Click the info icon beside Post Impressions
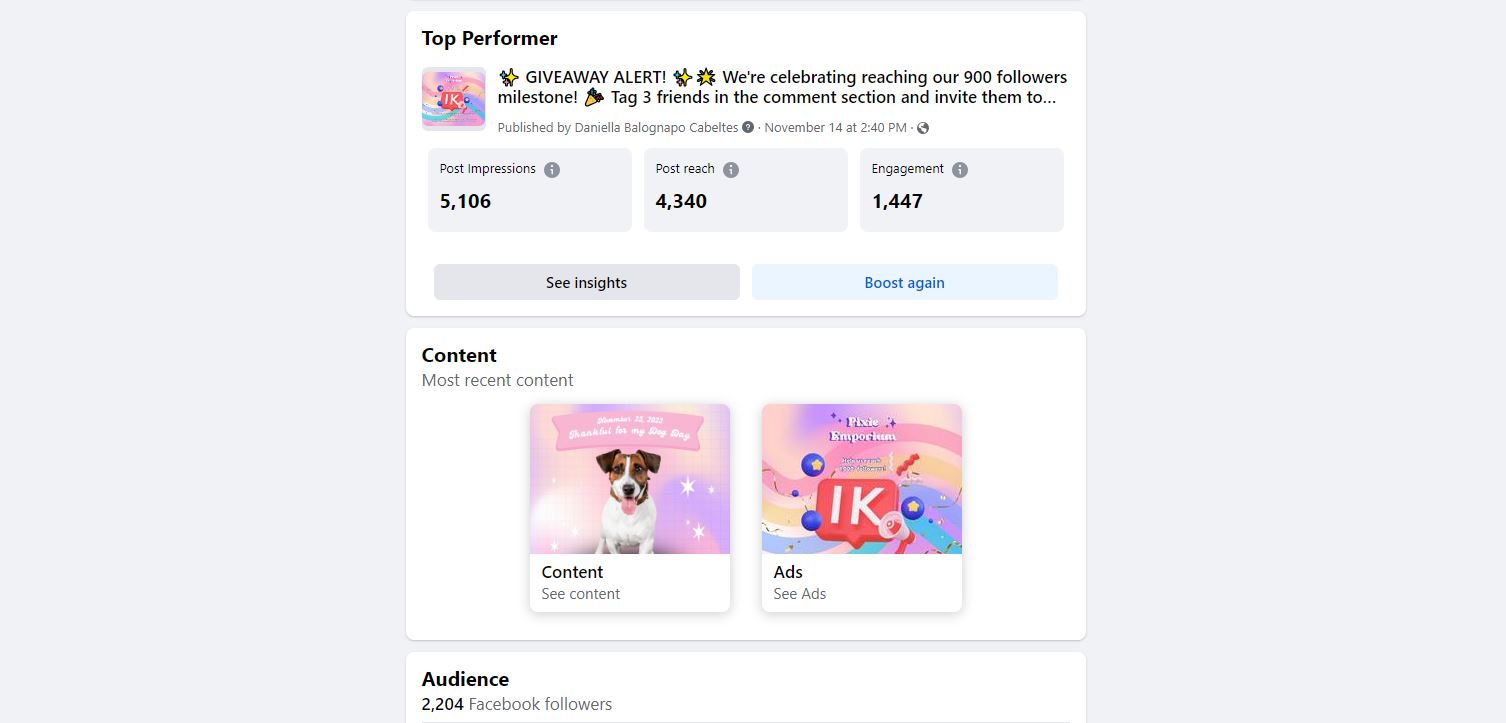Viewport: 1506px width, 723px height. pyautogui.click(x=552, y=170)
